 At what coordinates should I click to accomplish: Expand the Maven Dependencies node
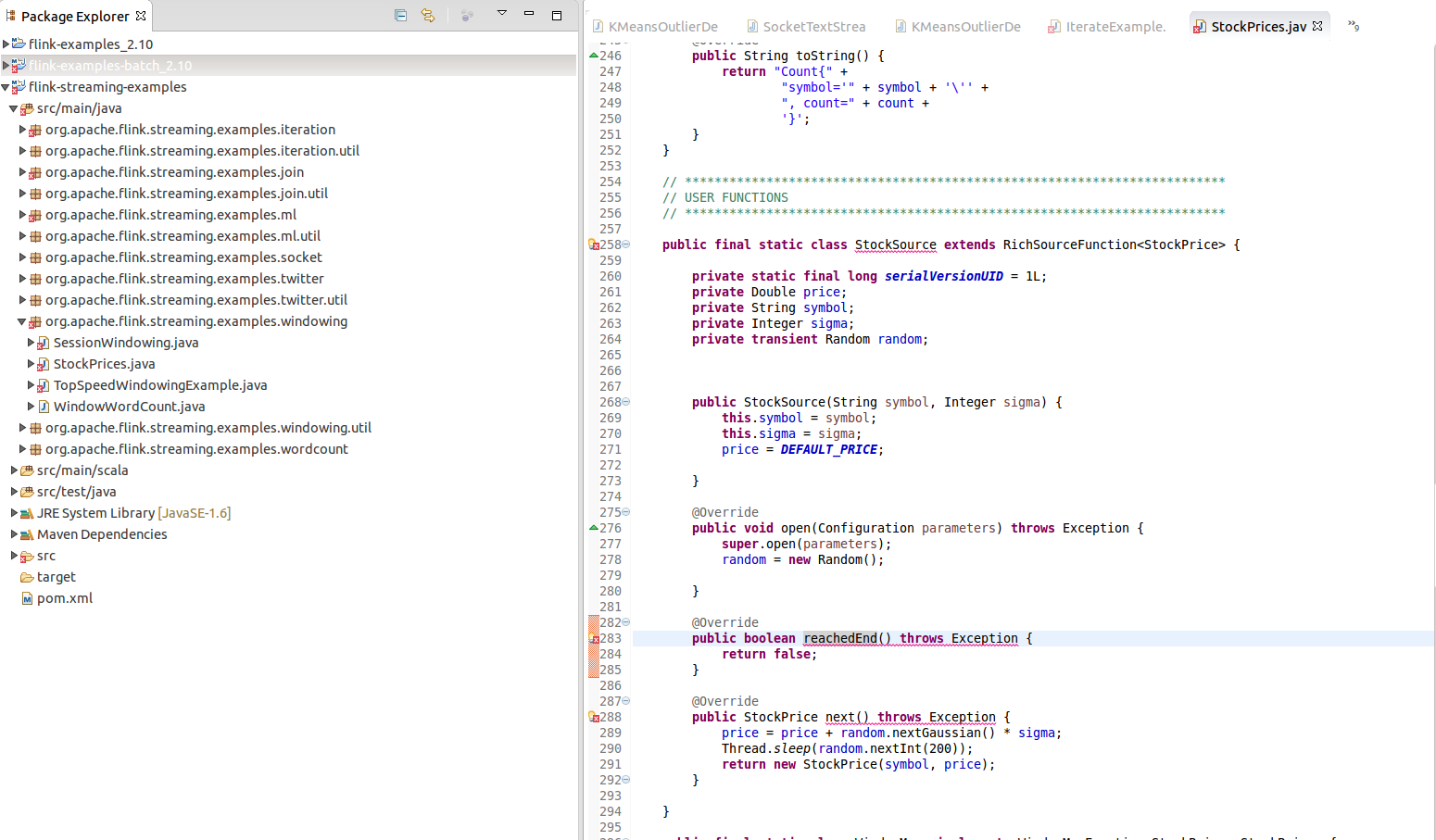click(x=14, y=534)
